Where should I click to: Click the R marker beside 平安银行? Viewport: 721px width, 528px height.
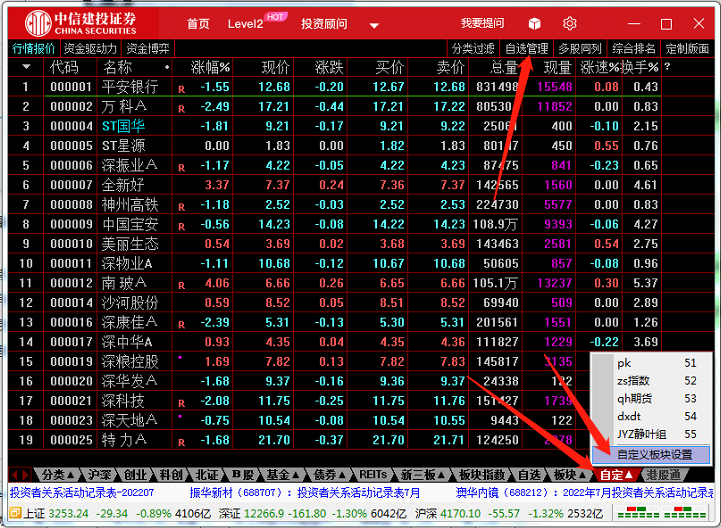click(182, 88)
